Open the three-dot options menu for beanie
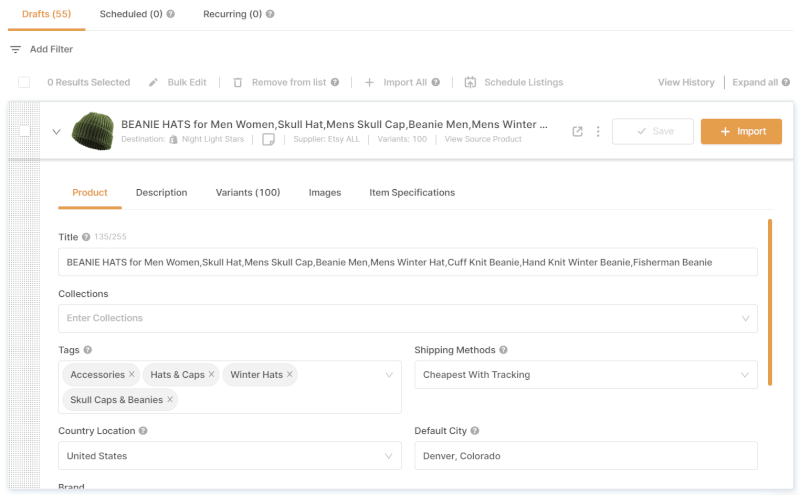This screenshot has height=495, width=800. point(598,132)
